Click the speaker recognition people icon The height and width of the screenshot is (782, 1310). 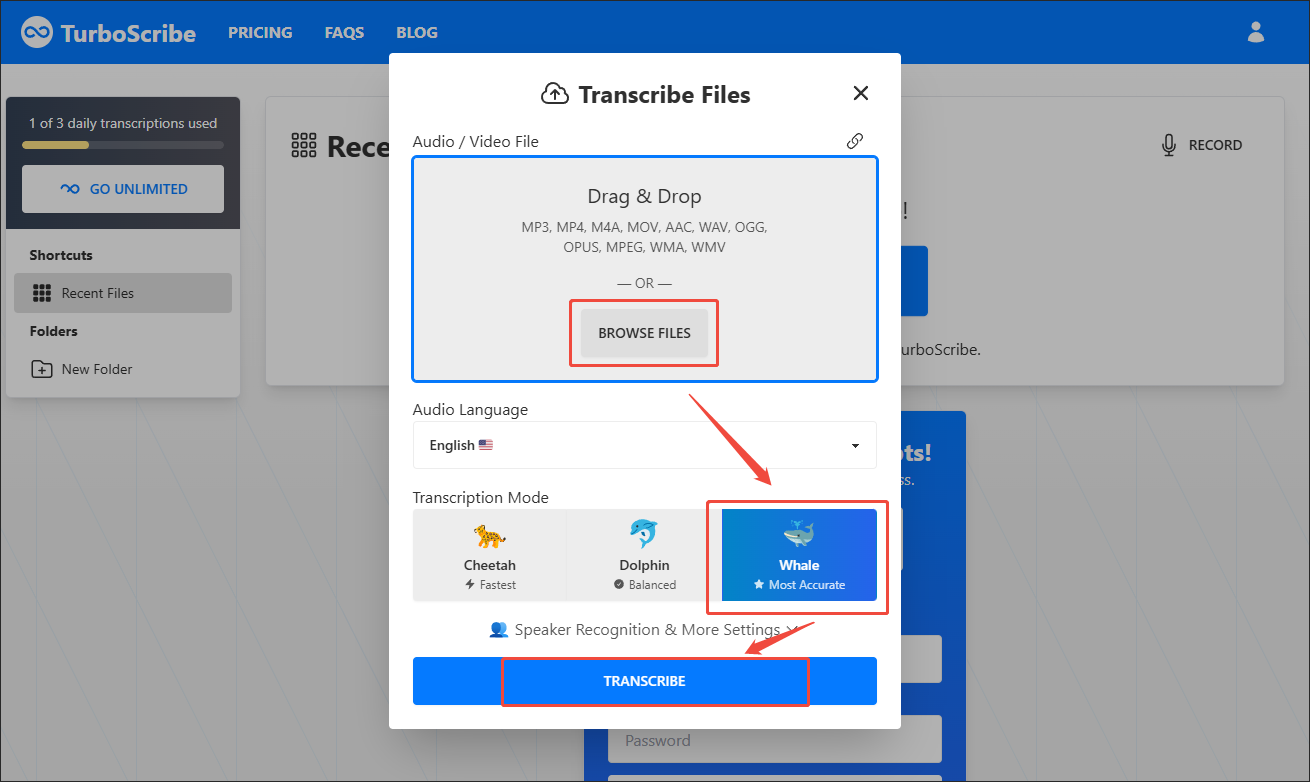click(499, 630)
